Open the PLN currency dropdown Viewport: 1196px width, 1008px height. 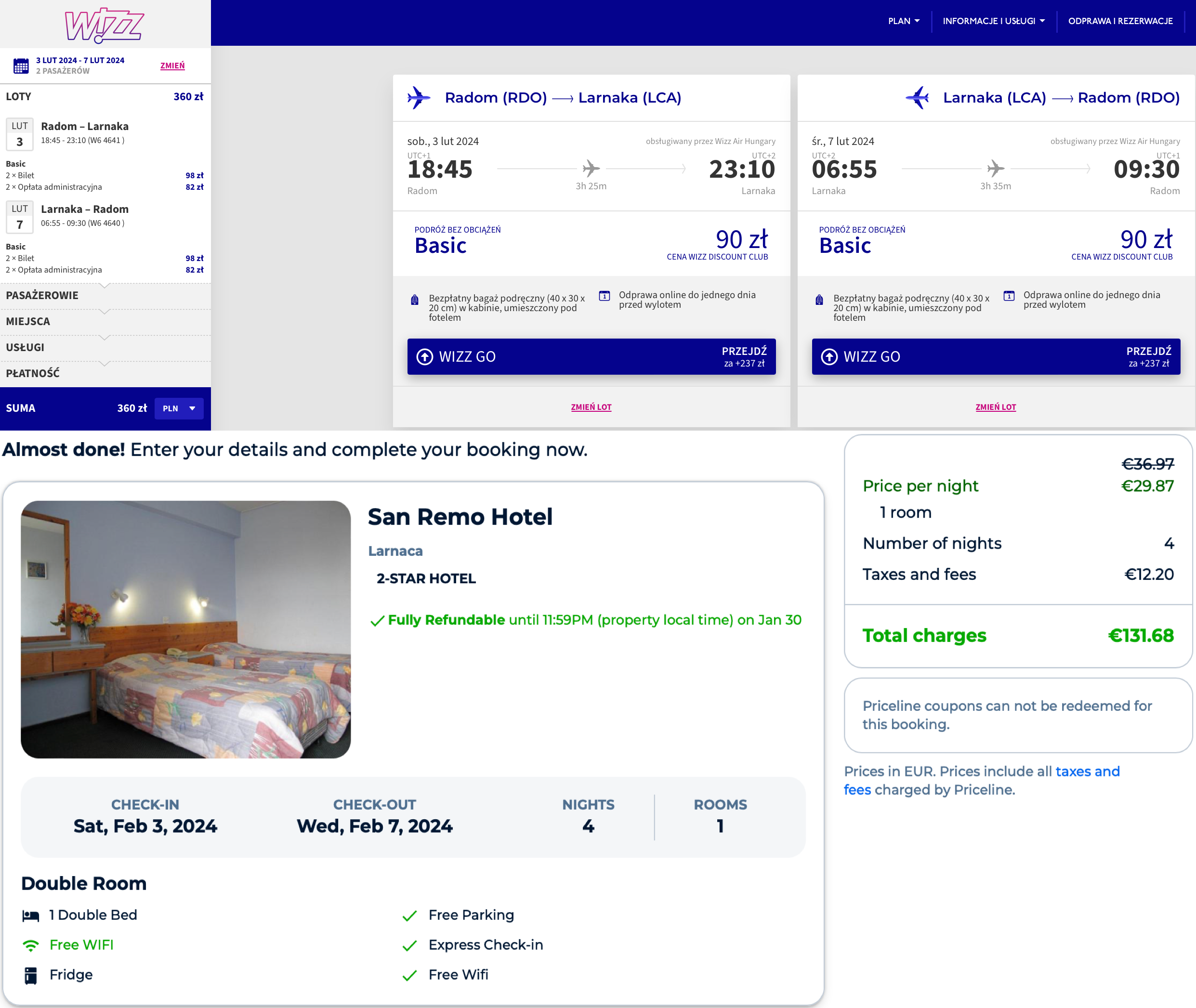point(179,408)
